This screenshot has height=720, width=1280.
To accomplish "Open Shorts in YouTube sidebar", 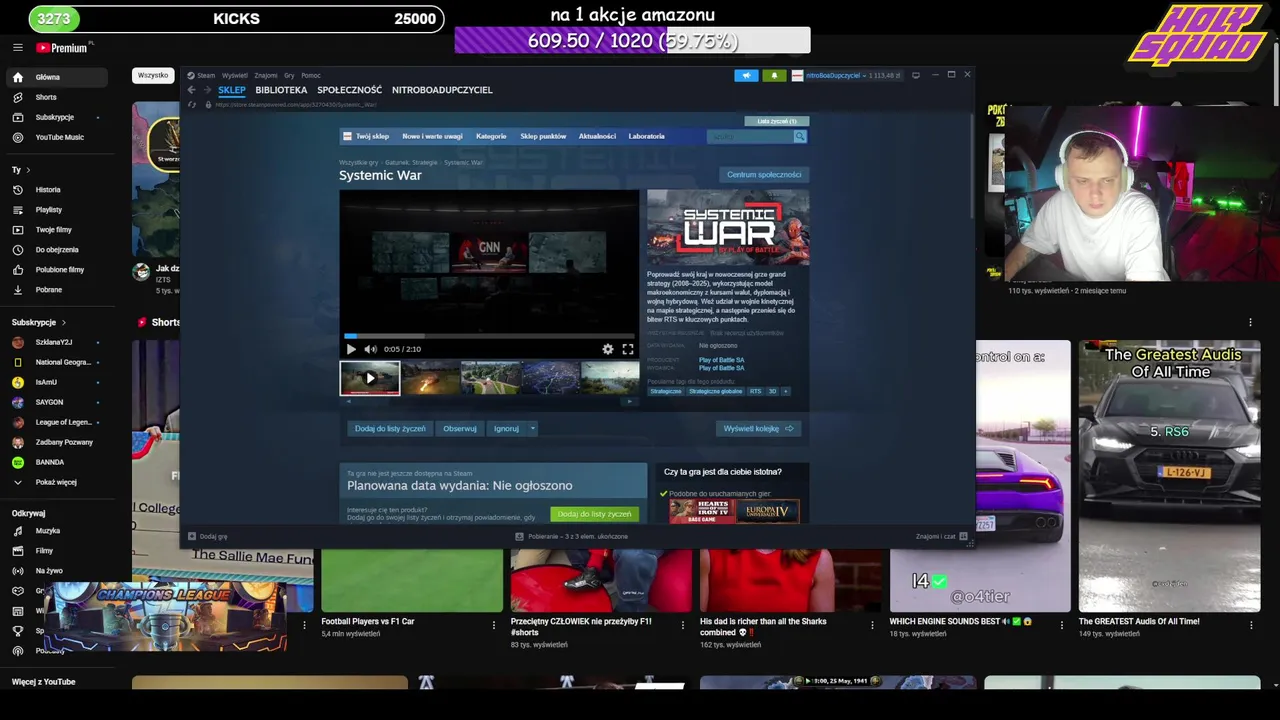I will pyautogui.click(x=56, y=97).
